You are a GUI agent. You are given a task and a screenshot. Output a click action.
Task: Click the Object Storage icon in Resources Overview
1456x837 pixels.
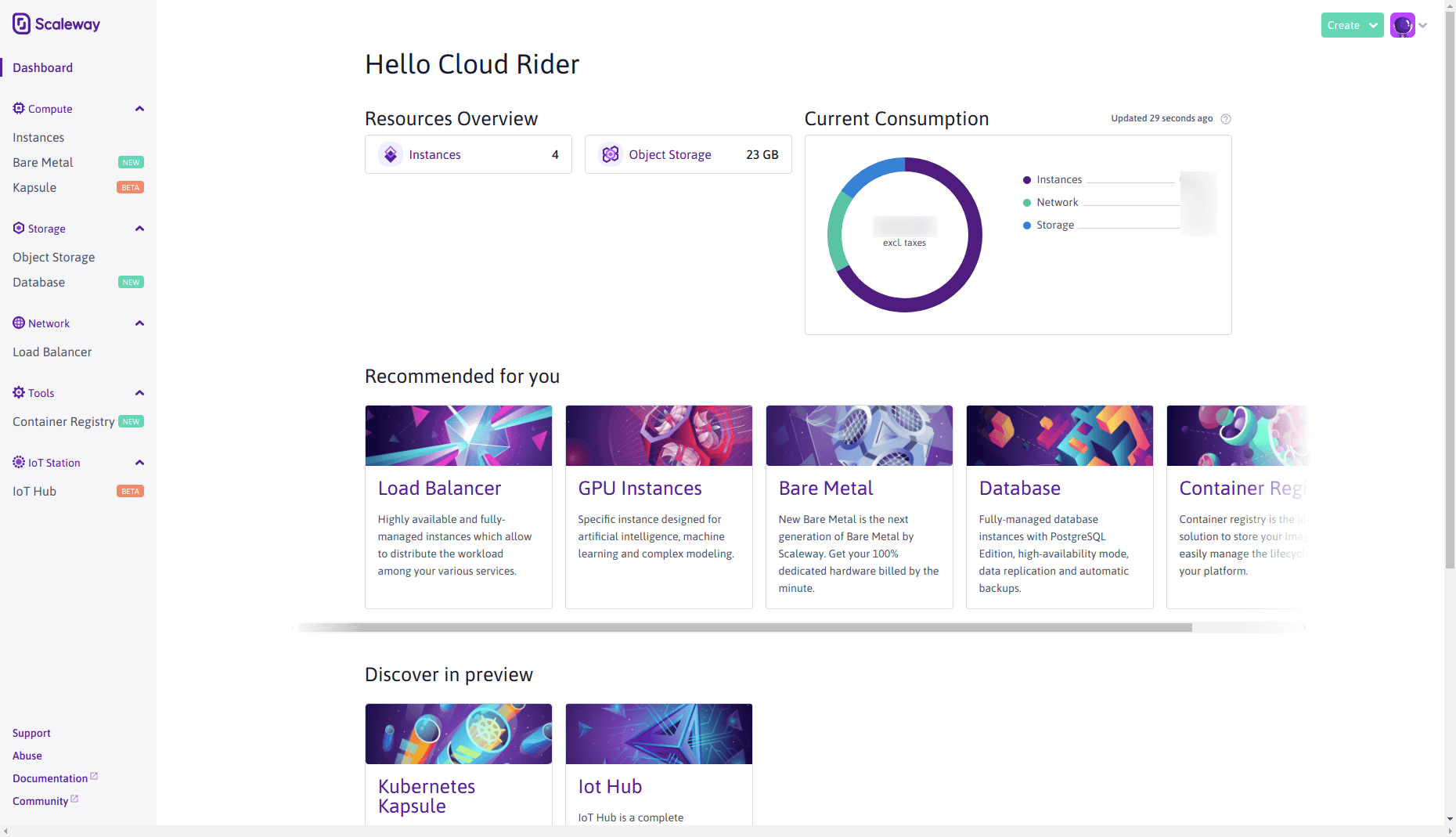coord(611,154)
